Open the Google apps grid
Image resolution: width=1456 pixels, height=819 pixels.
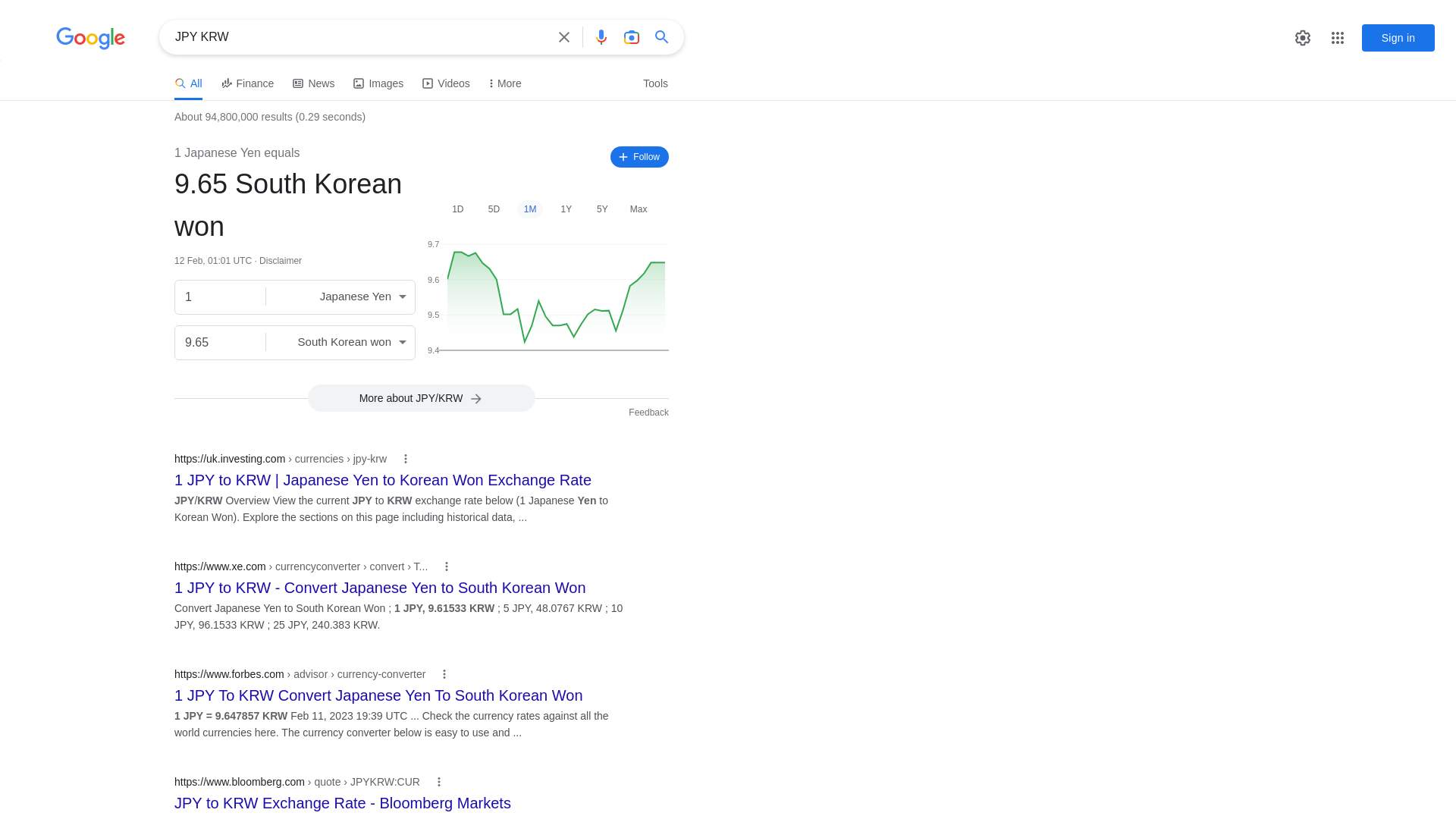(x=1338, y=38)
